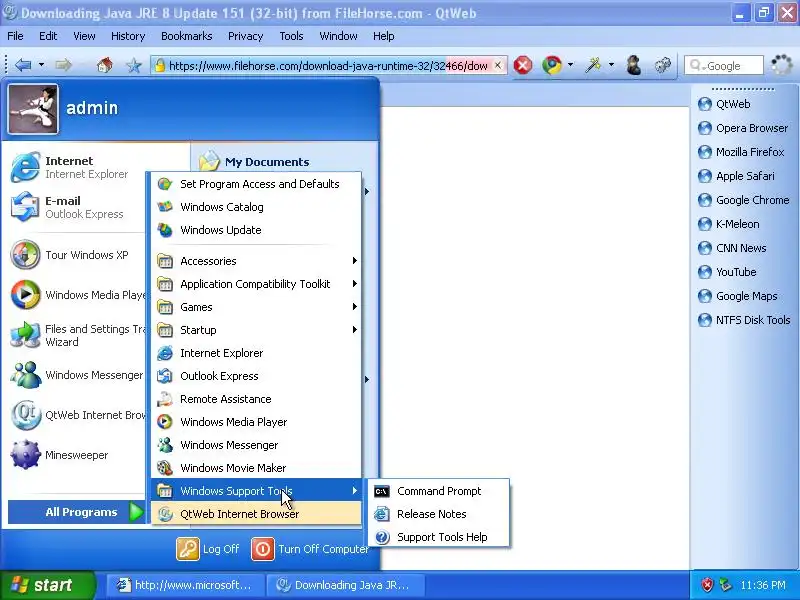Open the History menu
The width and height of the screenshot is (800, 600).
[128, 36]
